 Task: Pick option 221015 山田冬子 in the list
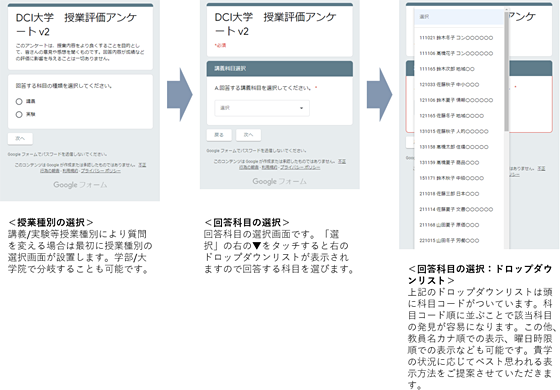(x=459, y=240)
